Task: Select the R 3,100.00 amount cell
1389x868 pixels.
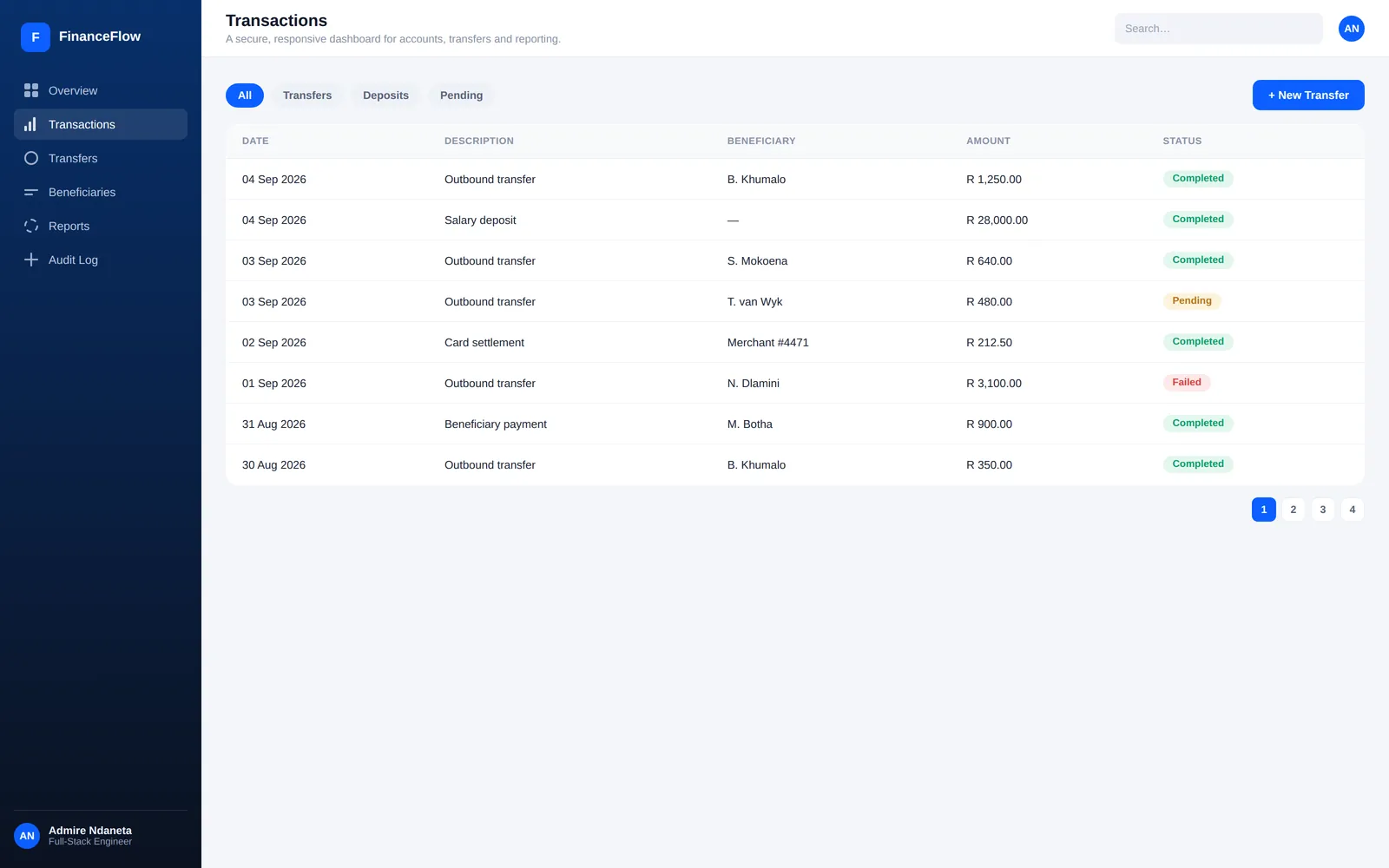Action: click(994, 384)
